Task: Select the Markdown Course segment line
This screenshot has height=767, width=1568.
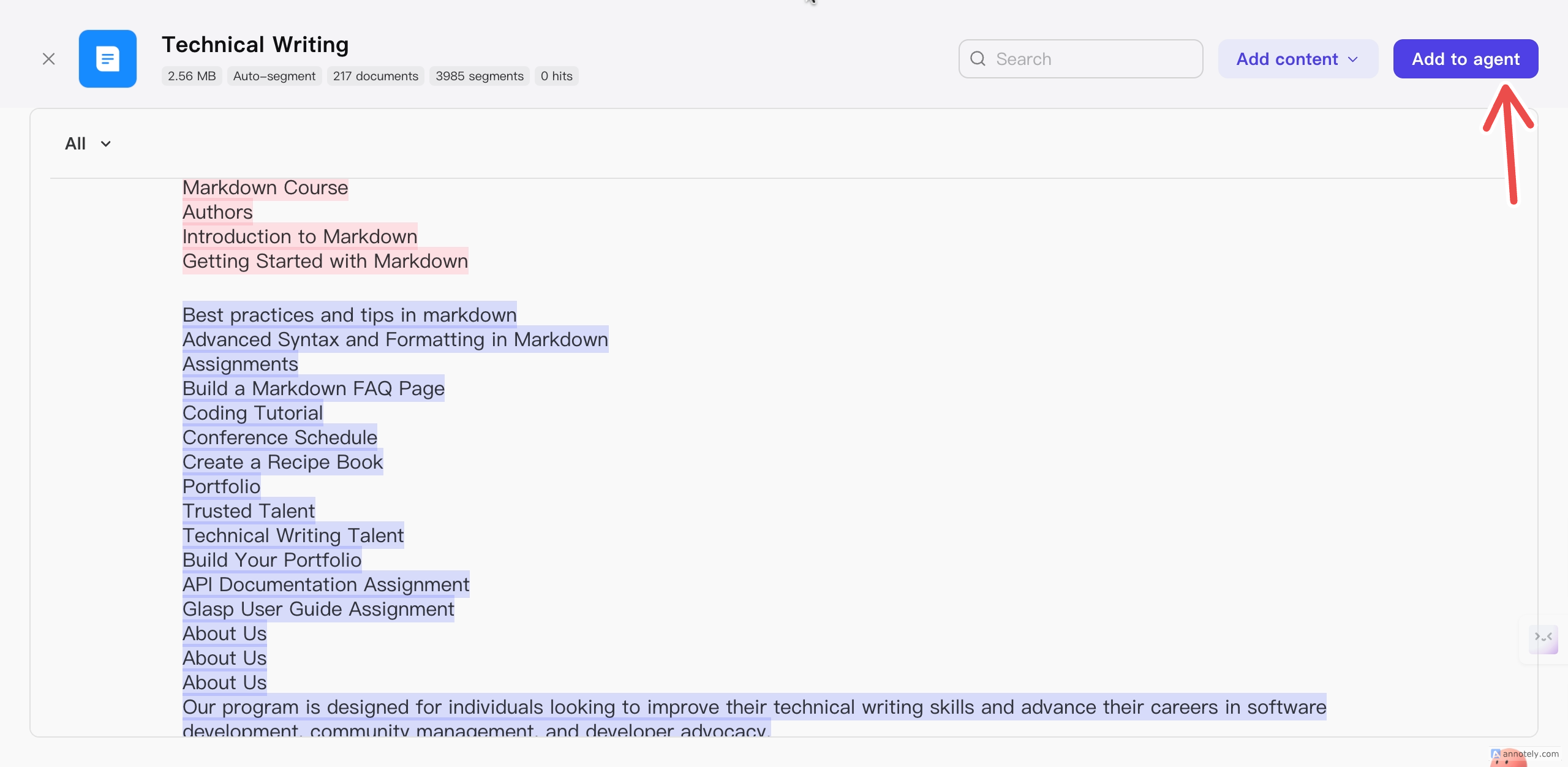Action: (265, 187)
